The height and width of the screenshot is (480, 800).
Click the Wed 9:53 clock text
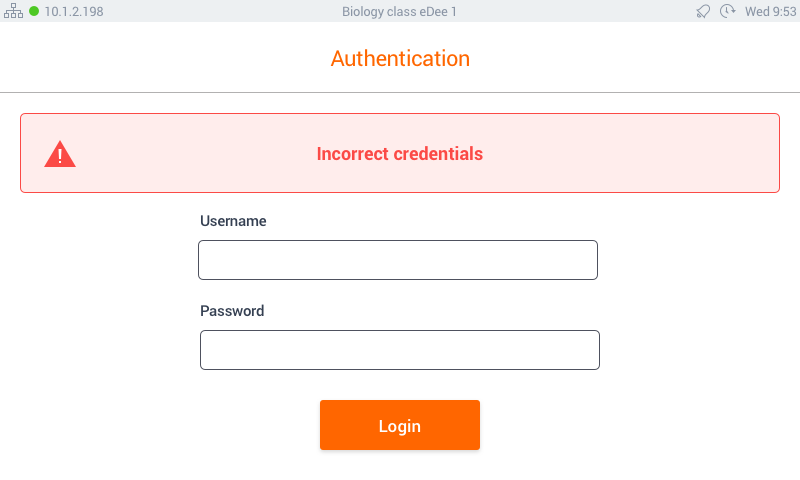[x=770, y=11]
